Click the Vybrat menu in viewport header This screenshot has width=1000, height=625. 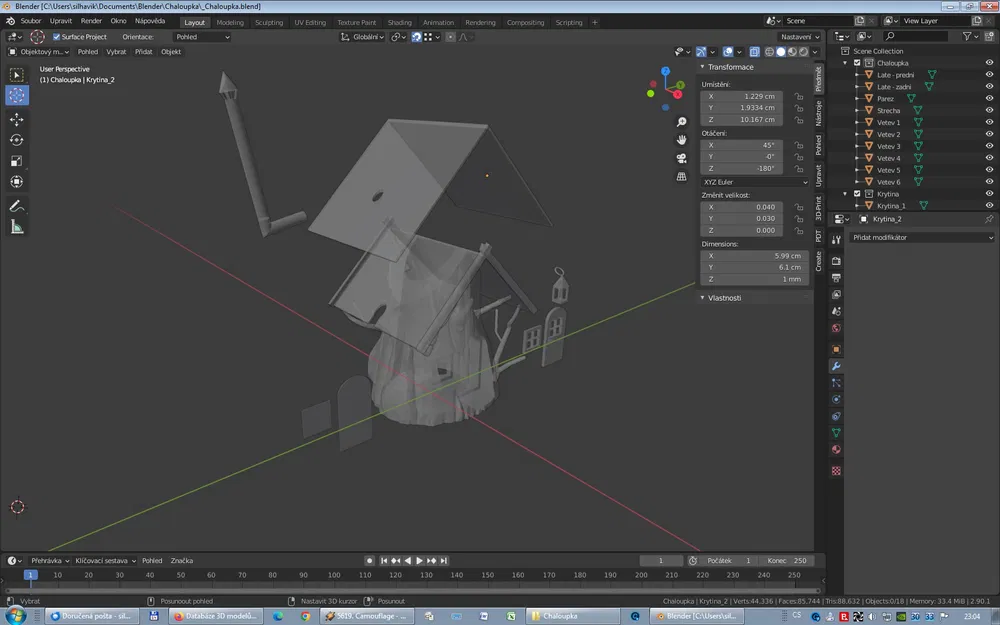pos(117,51)
